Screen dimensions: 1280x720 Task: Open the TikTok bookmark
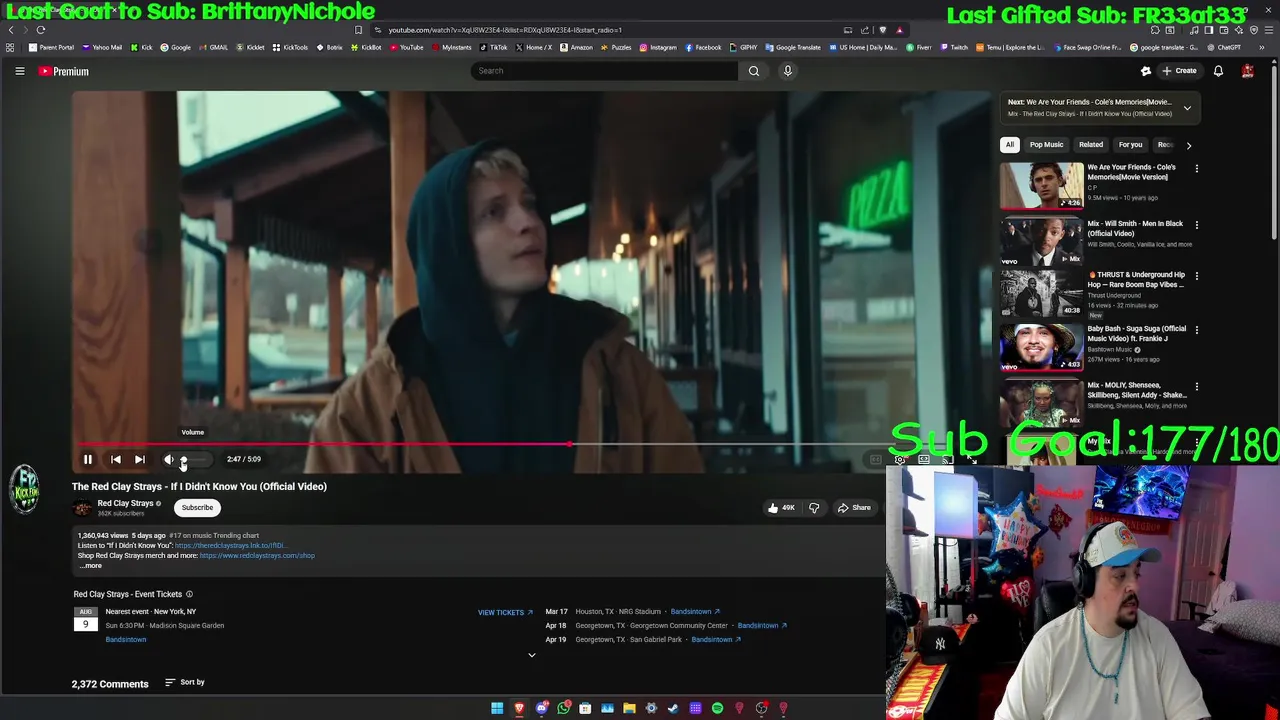tap(493, 47)
